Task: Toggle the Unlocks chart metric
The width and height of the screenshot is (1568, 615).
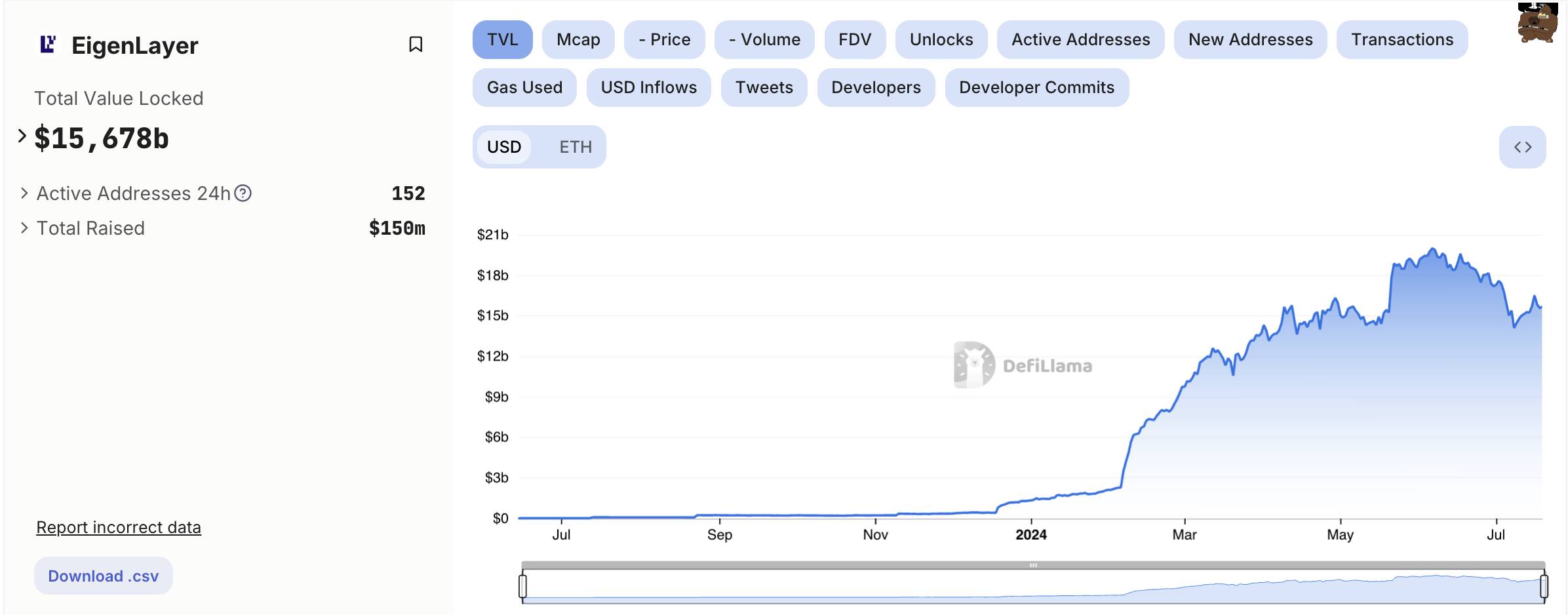Action: 941,39
